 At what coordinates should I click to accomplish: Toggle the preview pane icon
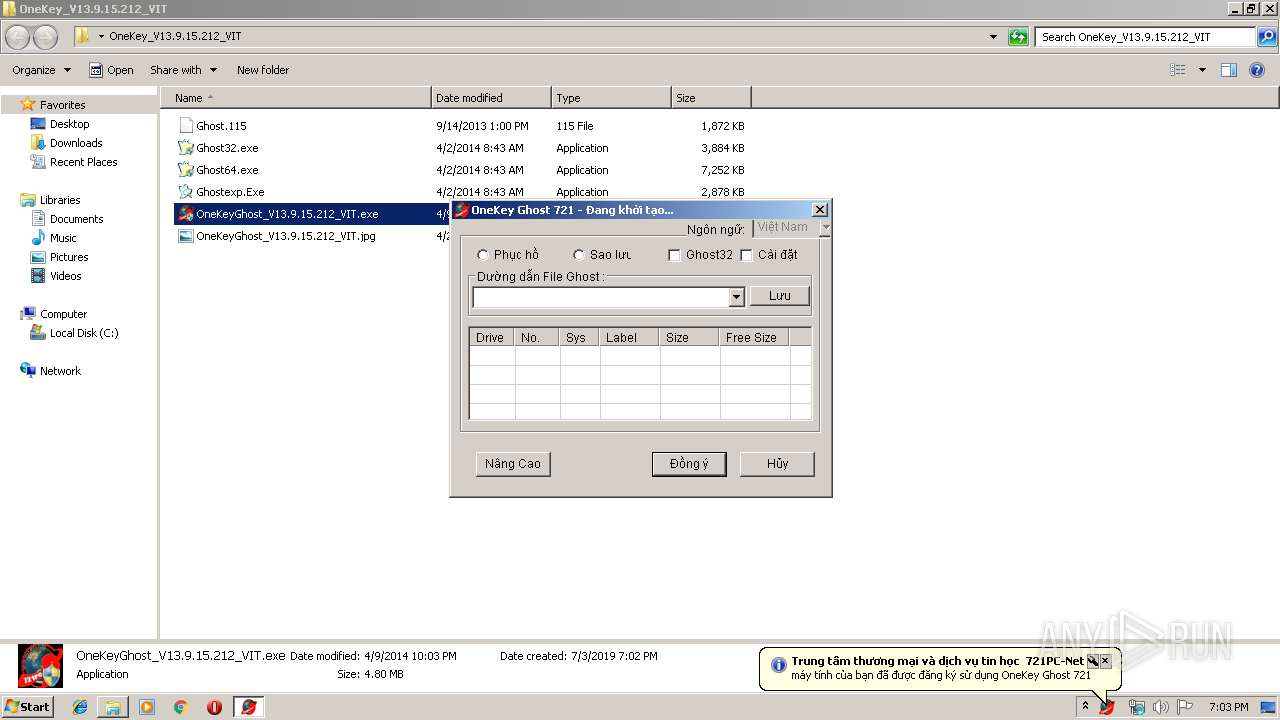1229,70
